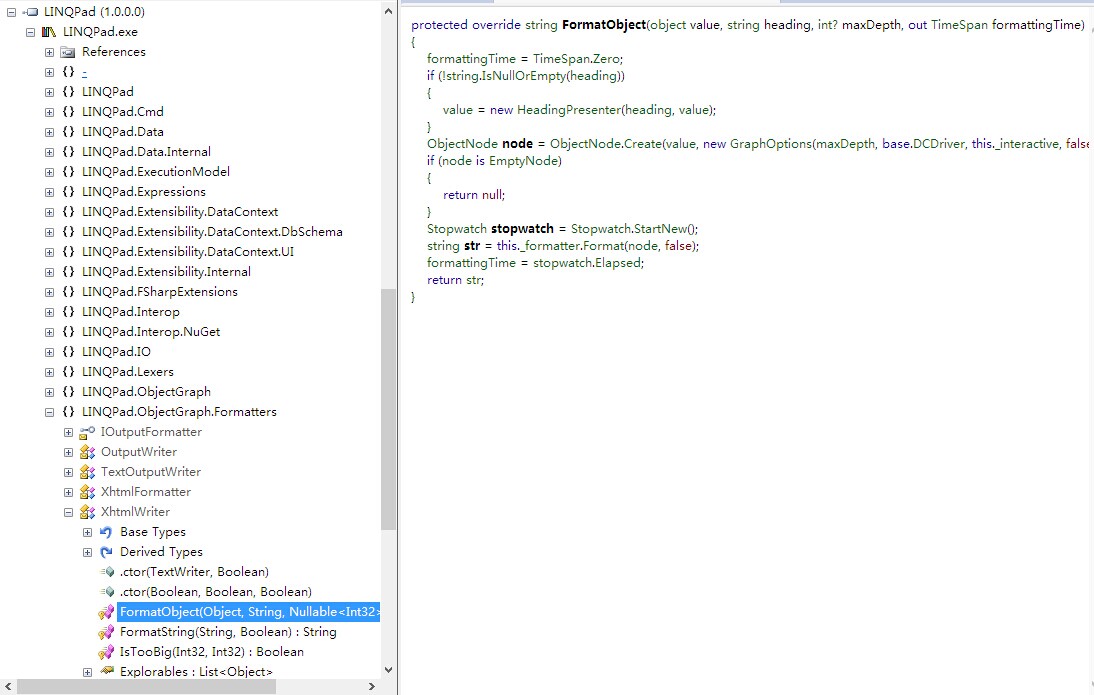Viewport: 1094px width, 695px height.
Task: Expand the IOutputFormatter node
Action: 68,433
